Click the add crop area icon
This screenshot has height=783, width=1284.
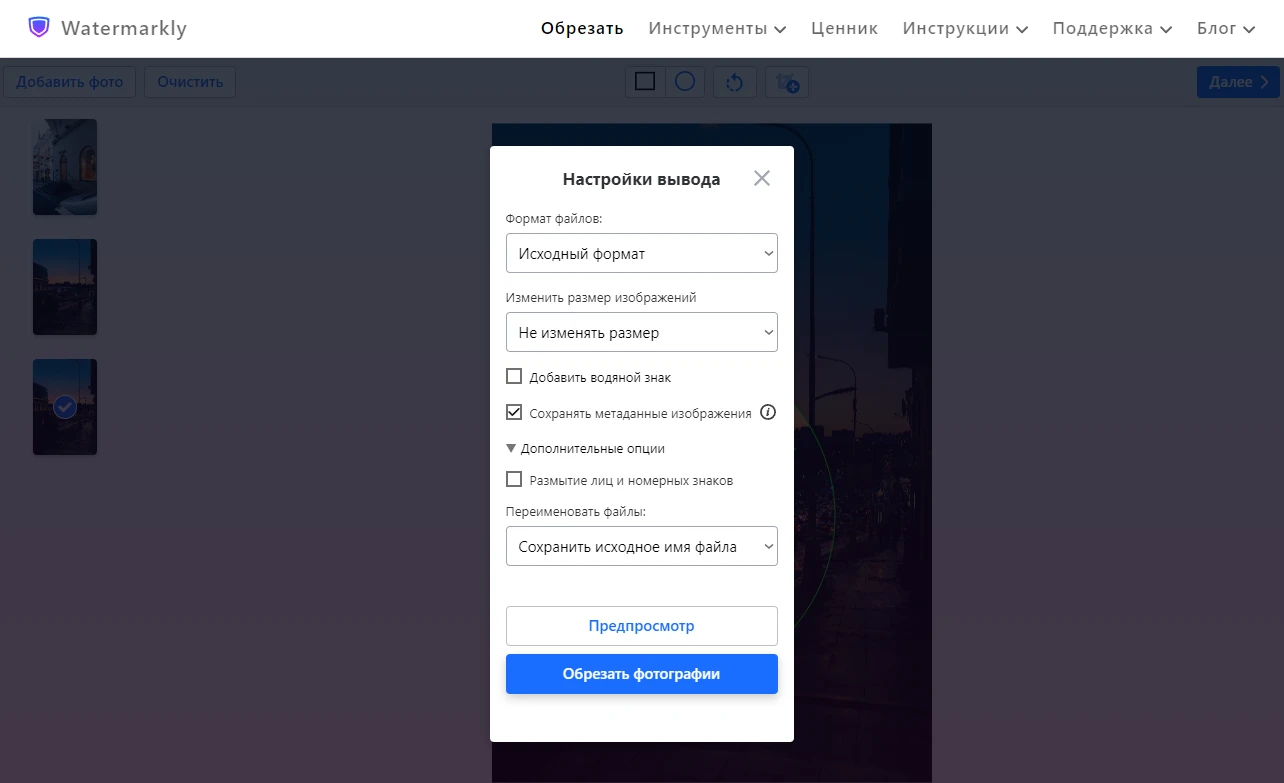[x=787, y=82]
